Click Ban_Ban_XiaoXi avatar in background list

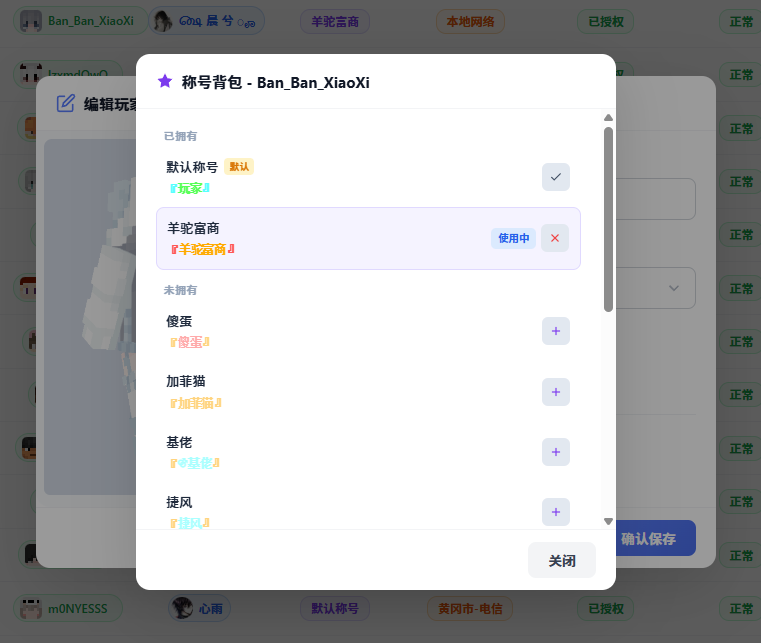[31, 21]
